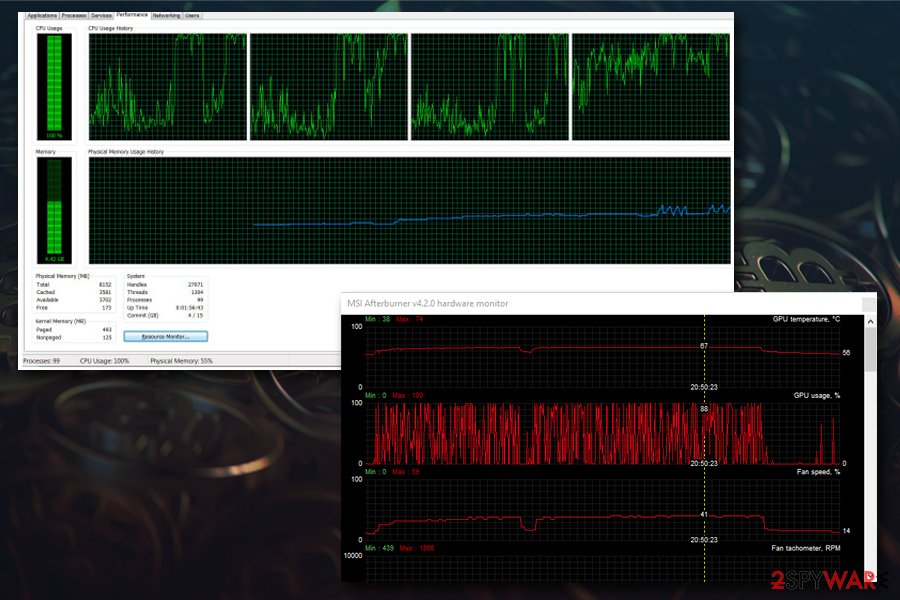Click the Memory usage meter gauge

coord(55,210)
